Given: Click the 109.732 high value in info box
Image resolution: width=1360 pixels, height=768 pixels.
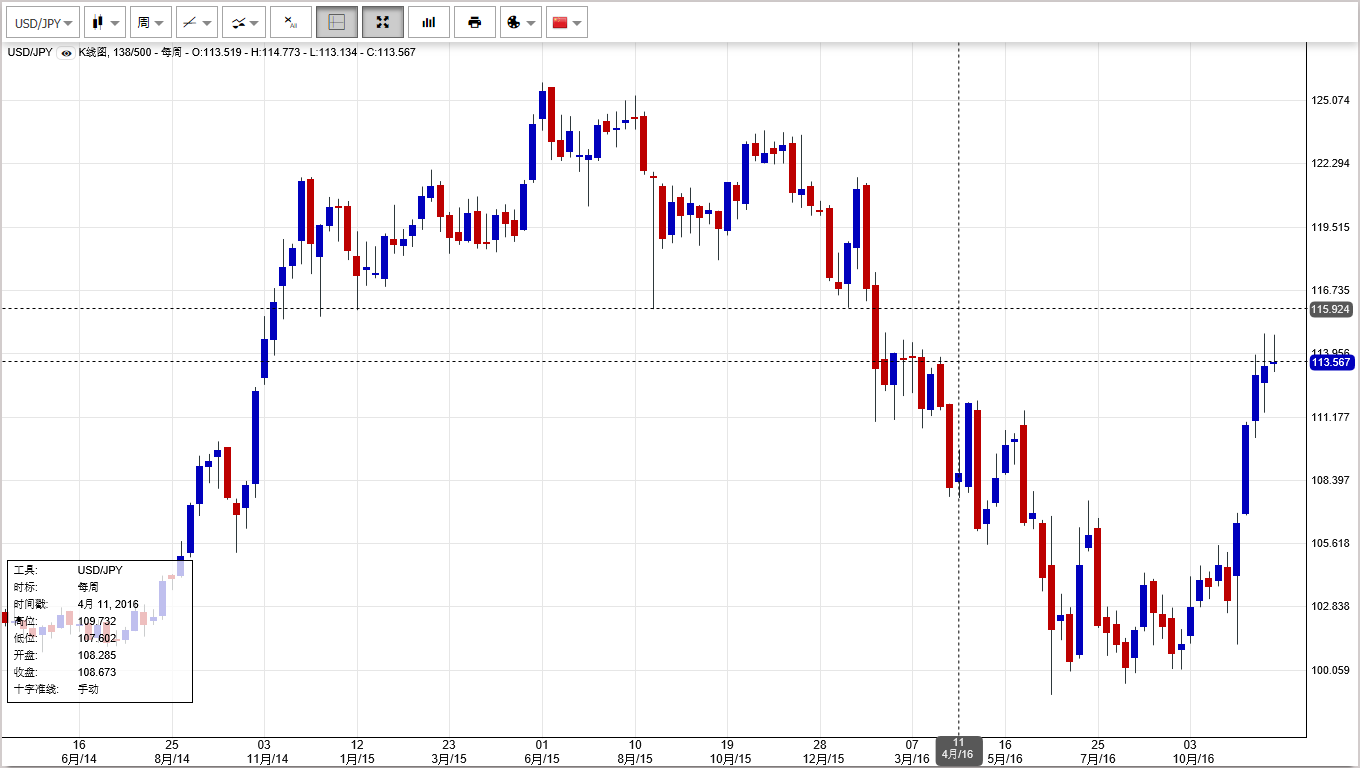Looking at the screenshot, I should click(x=97, y=621).
